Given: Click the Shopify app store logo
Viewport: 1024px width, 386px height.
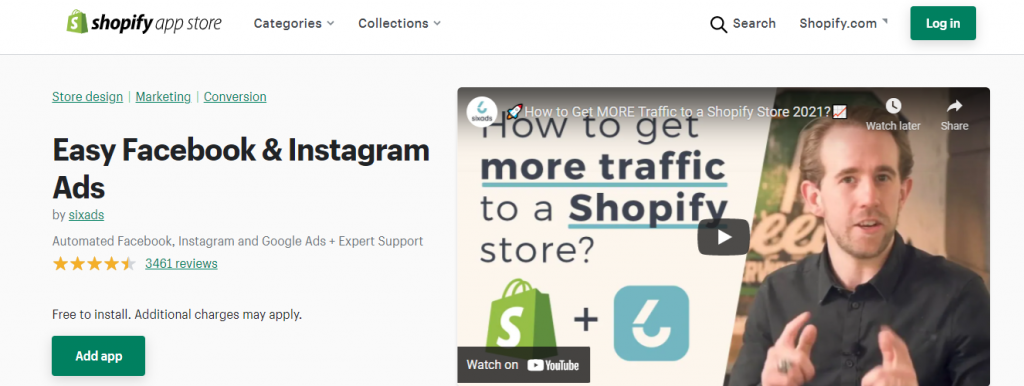Looking at the screenshot, I should 144,23.
